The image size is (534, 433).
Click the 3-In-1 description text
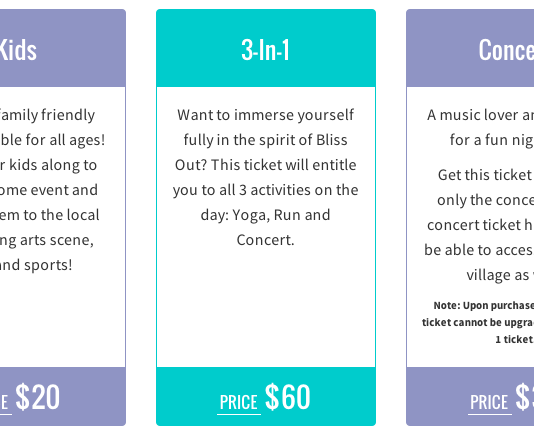(266, 177)
